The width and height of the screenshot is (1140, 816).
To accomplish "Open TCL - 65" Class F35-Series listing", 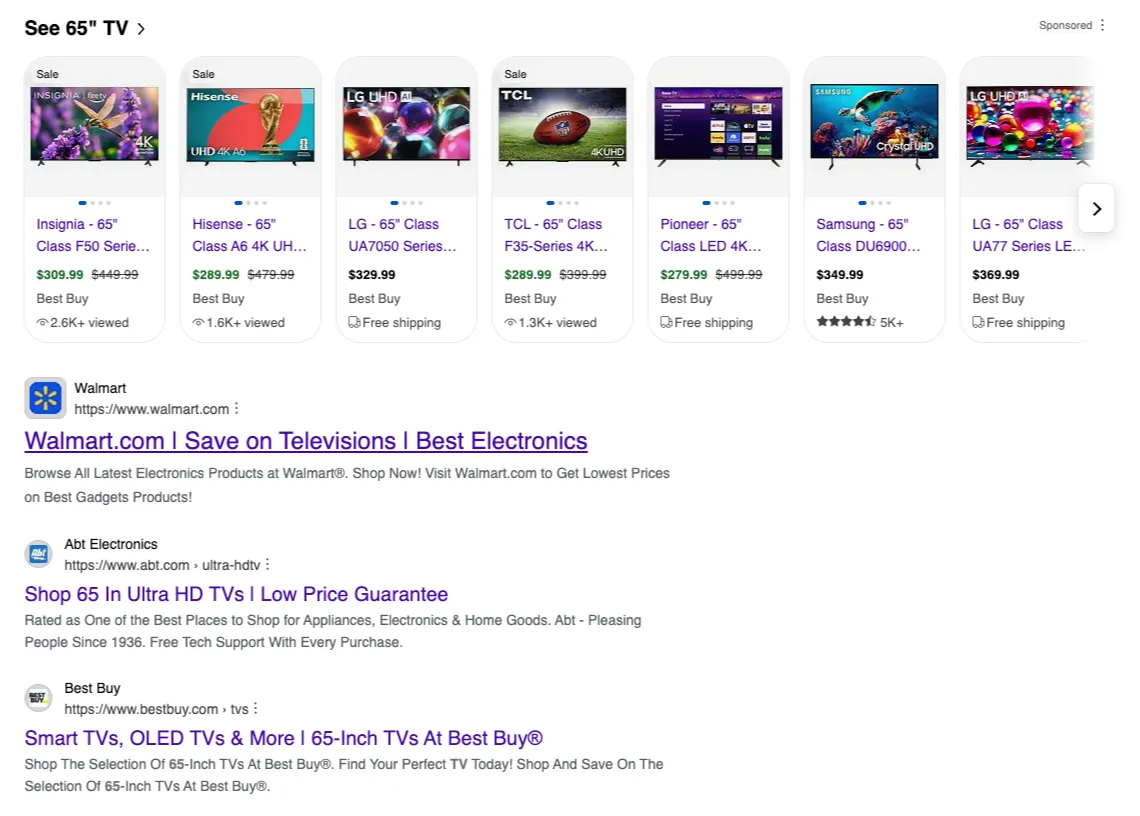I will click(556, 235).
